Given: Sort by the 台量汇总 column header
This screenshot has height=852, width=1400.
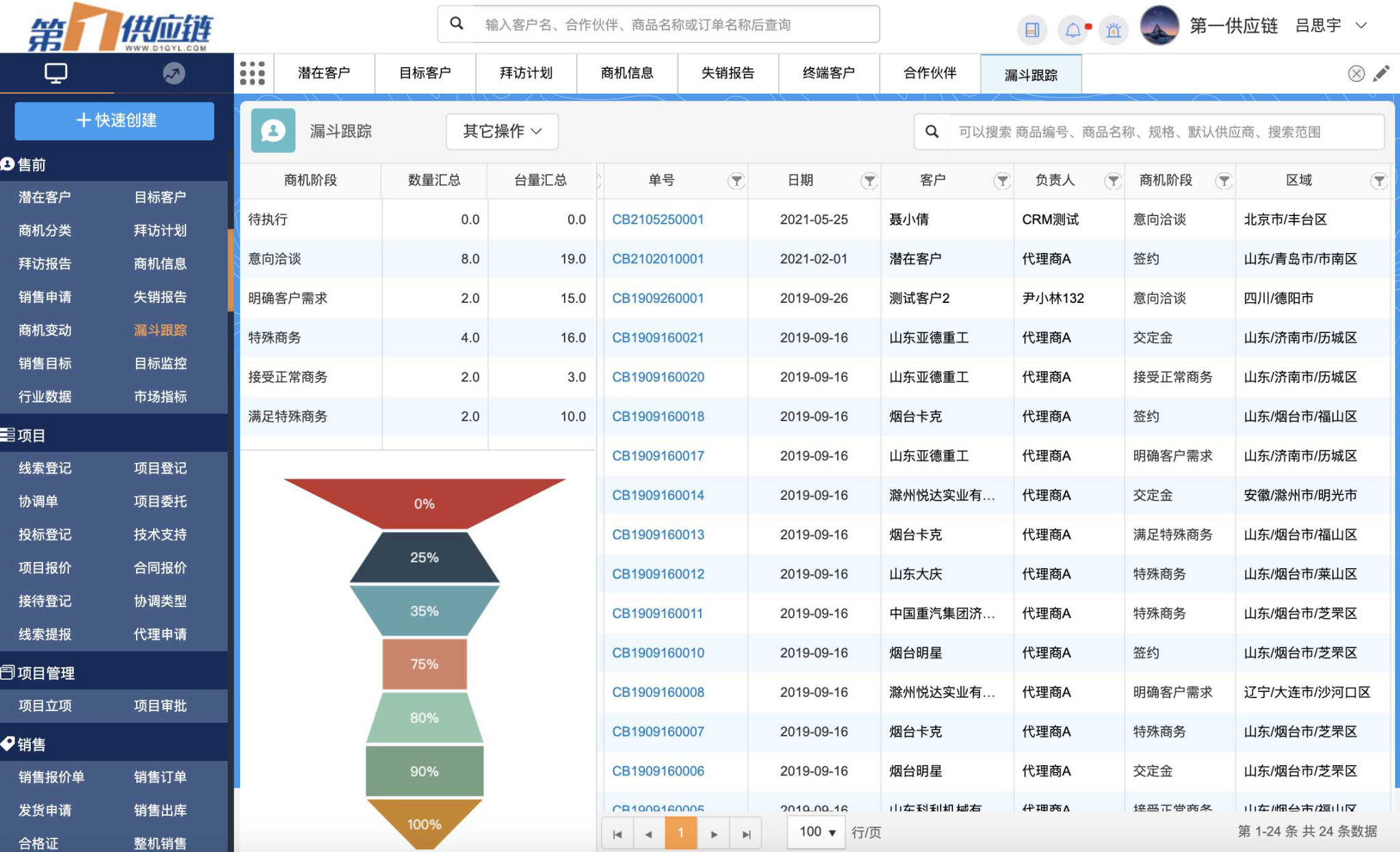Looking at the screenshot, I should [540, 181].
